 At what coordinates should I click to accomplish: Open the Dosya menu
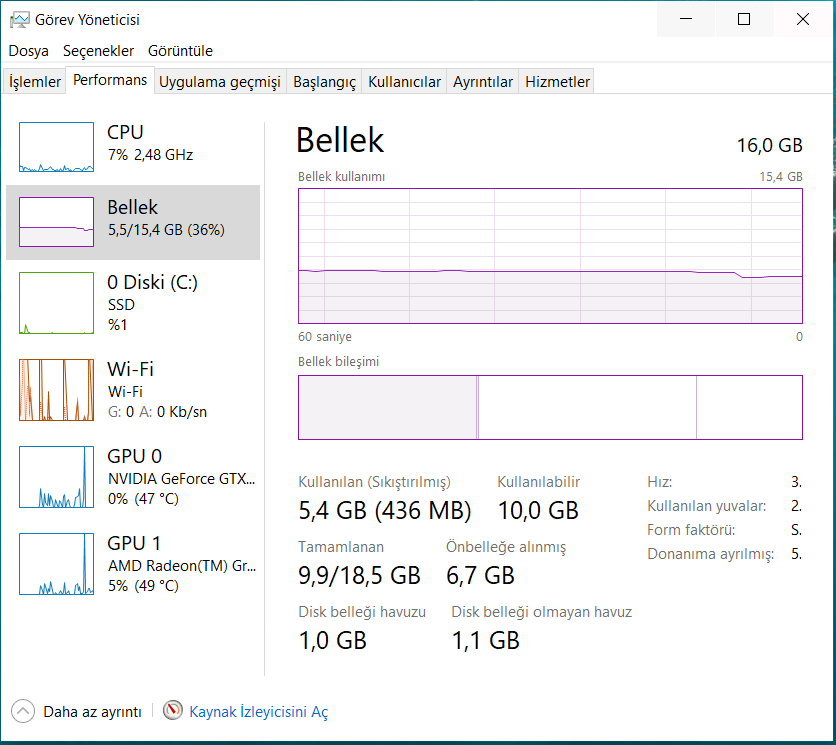tap(29, 51)
